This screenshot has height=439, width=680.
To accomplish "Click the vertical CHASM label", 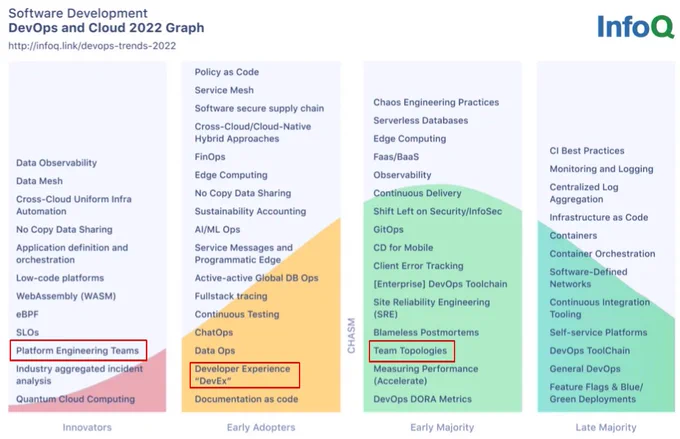I will pos(351,335).
